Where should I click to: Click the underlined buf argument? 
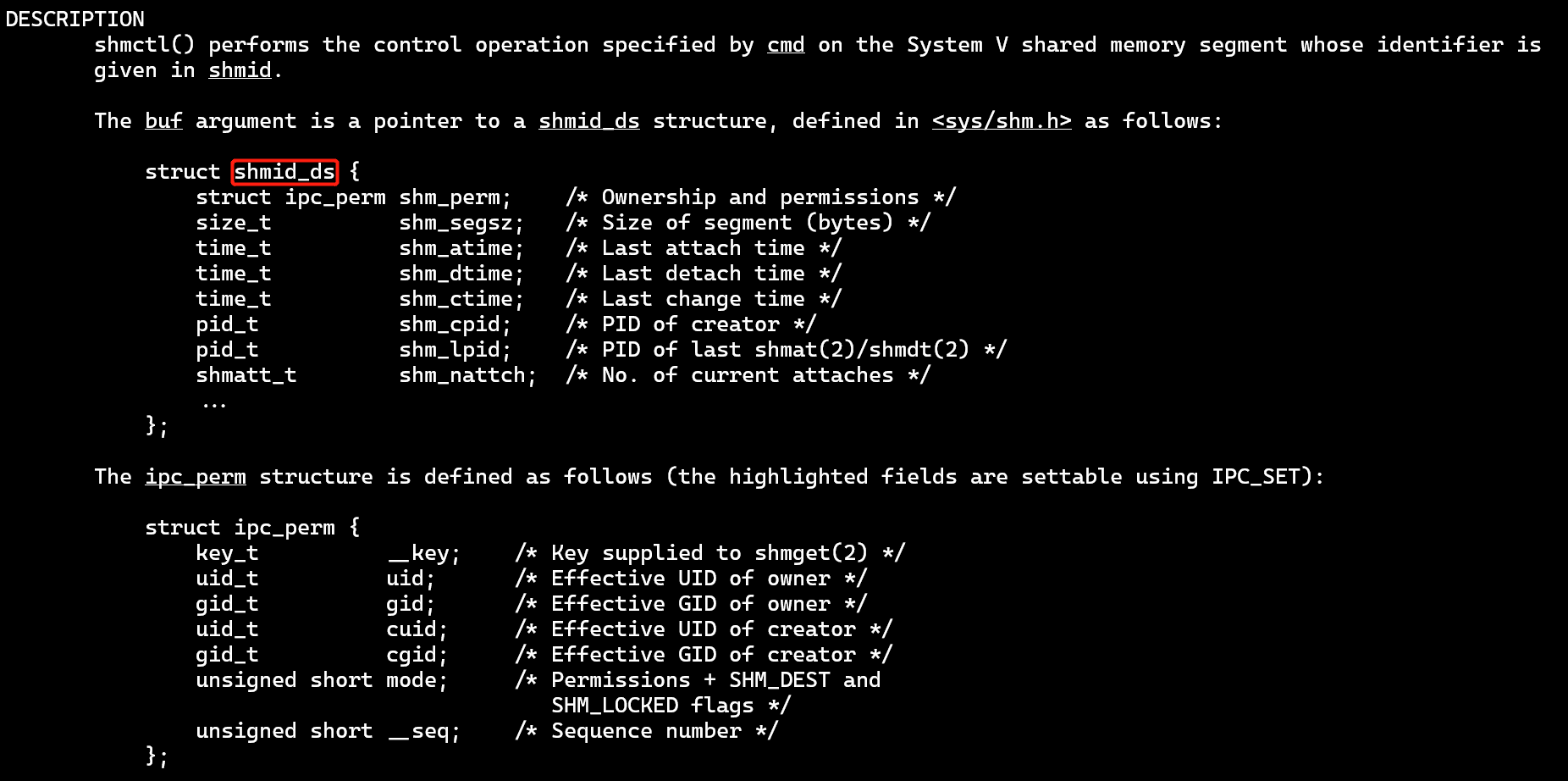[163, 121]
